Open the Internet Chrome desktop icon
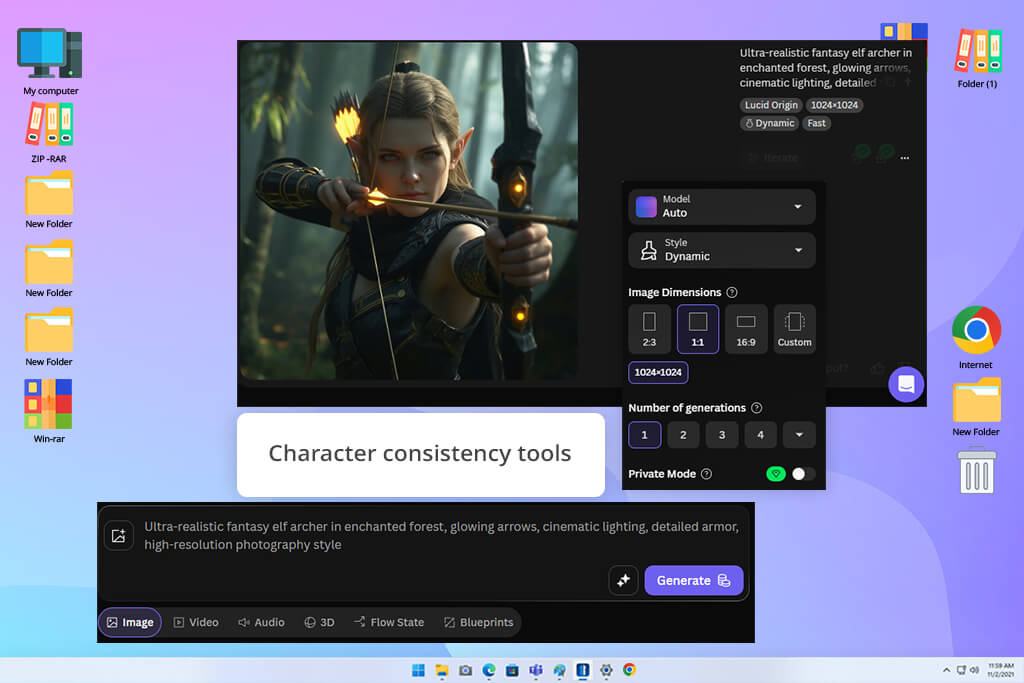 pos(976,337)
